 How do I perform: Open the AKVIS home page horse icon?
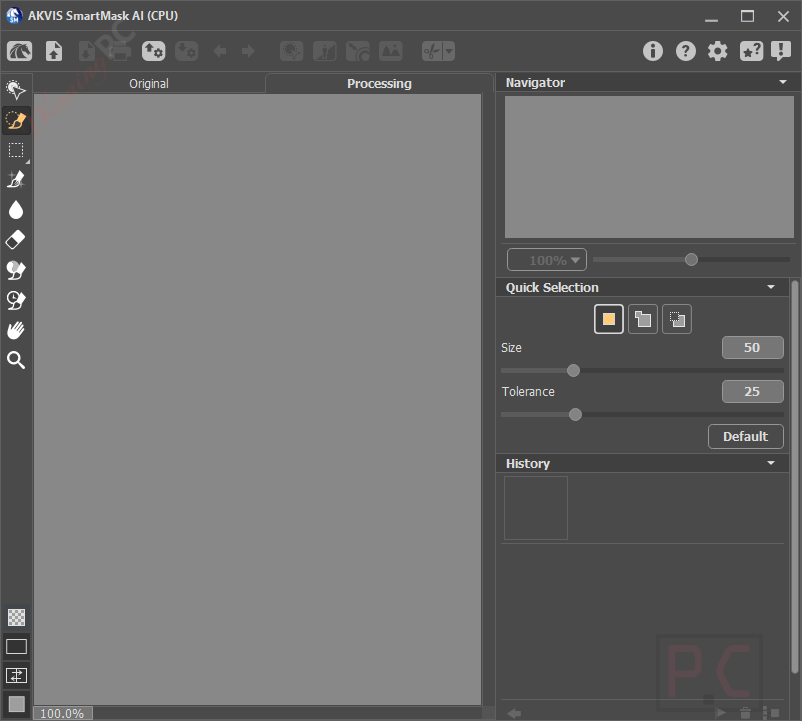[x=19, y=51]
